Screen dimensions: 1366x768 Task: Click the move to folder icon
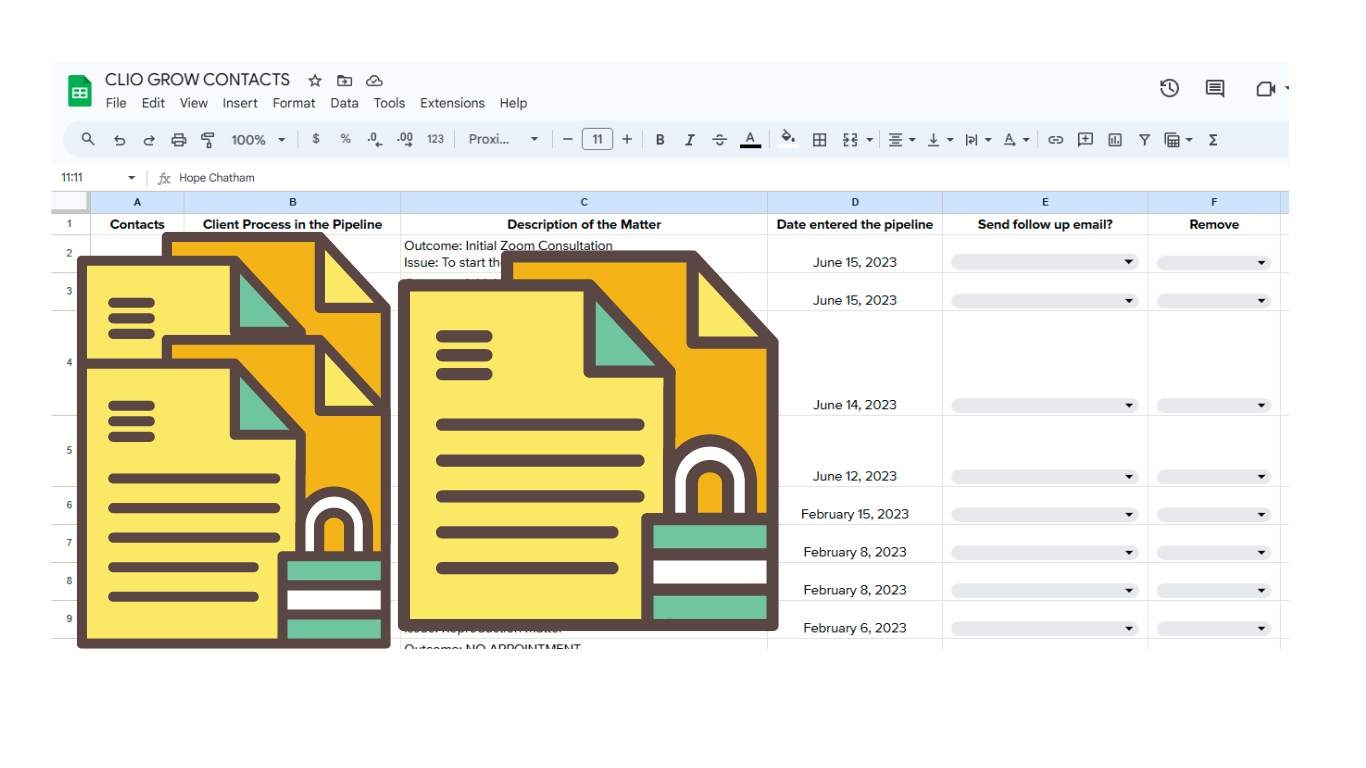click(x=345, y=80)
